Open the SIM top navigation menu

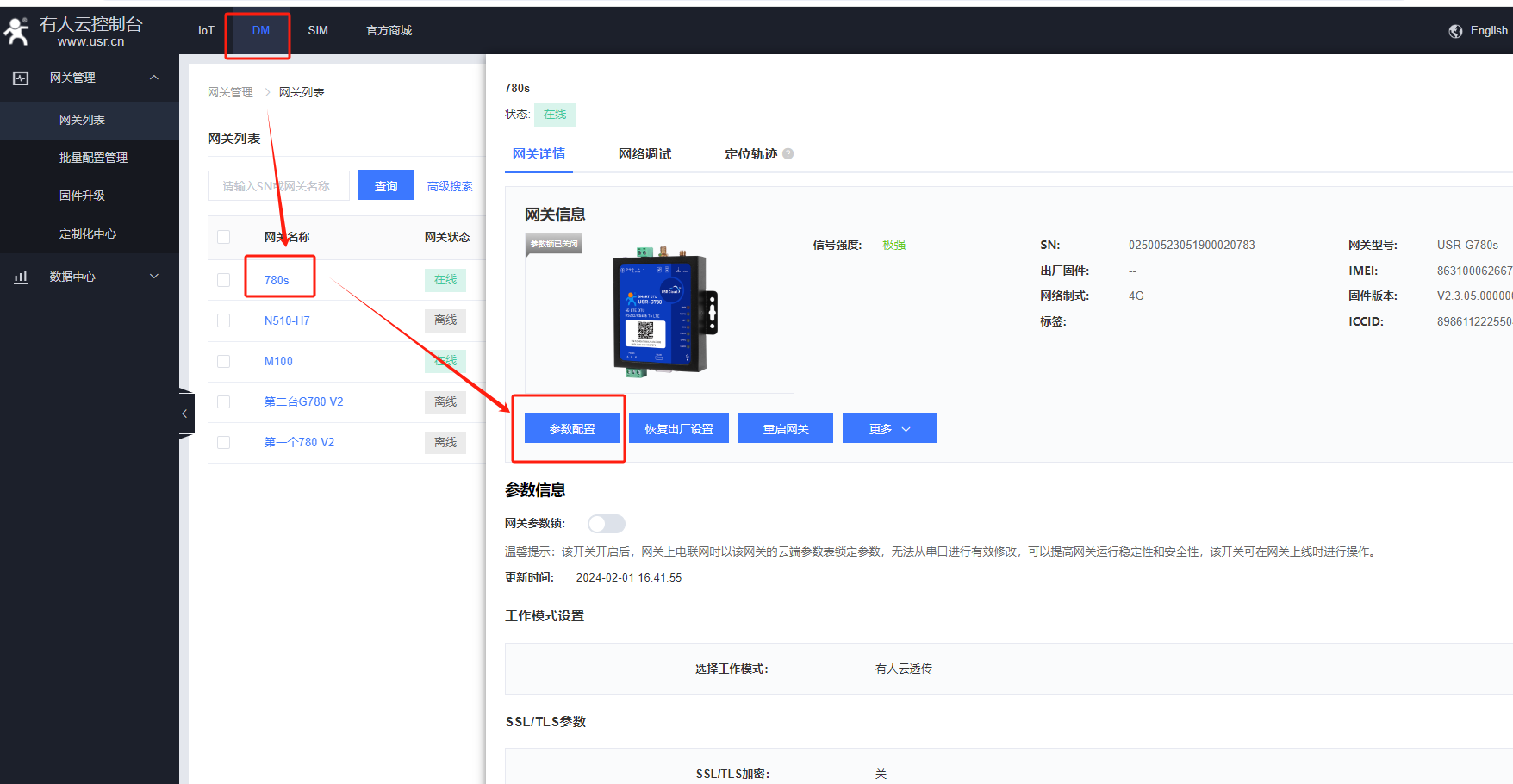(318, 30)
